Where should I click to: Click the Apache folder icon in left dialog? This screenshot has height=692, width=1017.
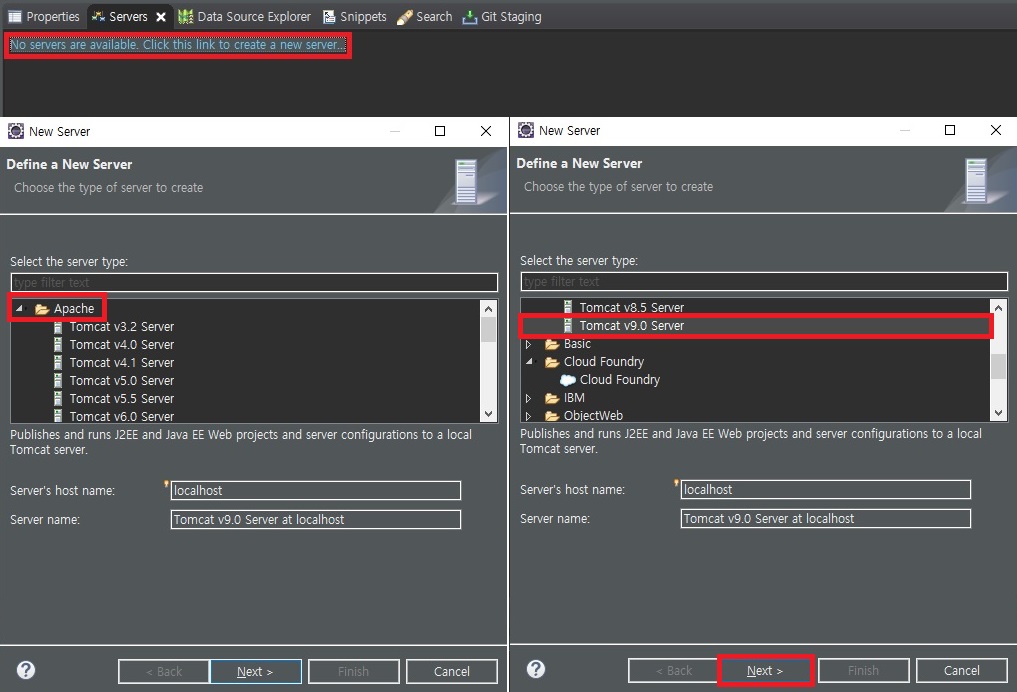(x=42, y=309)
